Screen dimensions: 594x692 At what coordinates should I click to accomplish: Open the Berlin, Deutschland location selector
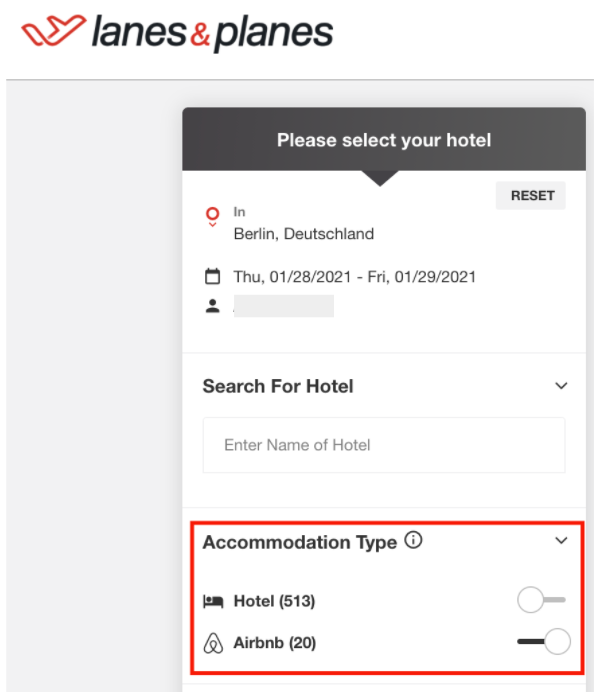point(304,233)
